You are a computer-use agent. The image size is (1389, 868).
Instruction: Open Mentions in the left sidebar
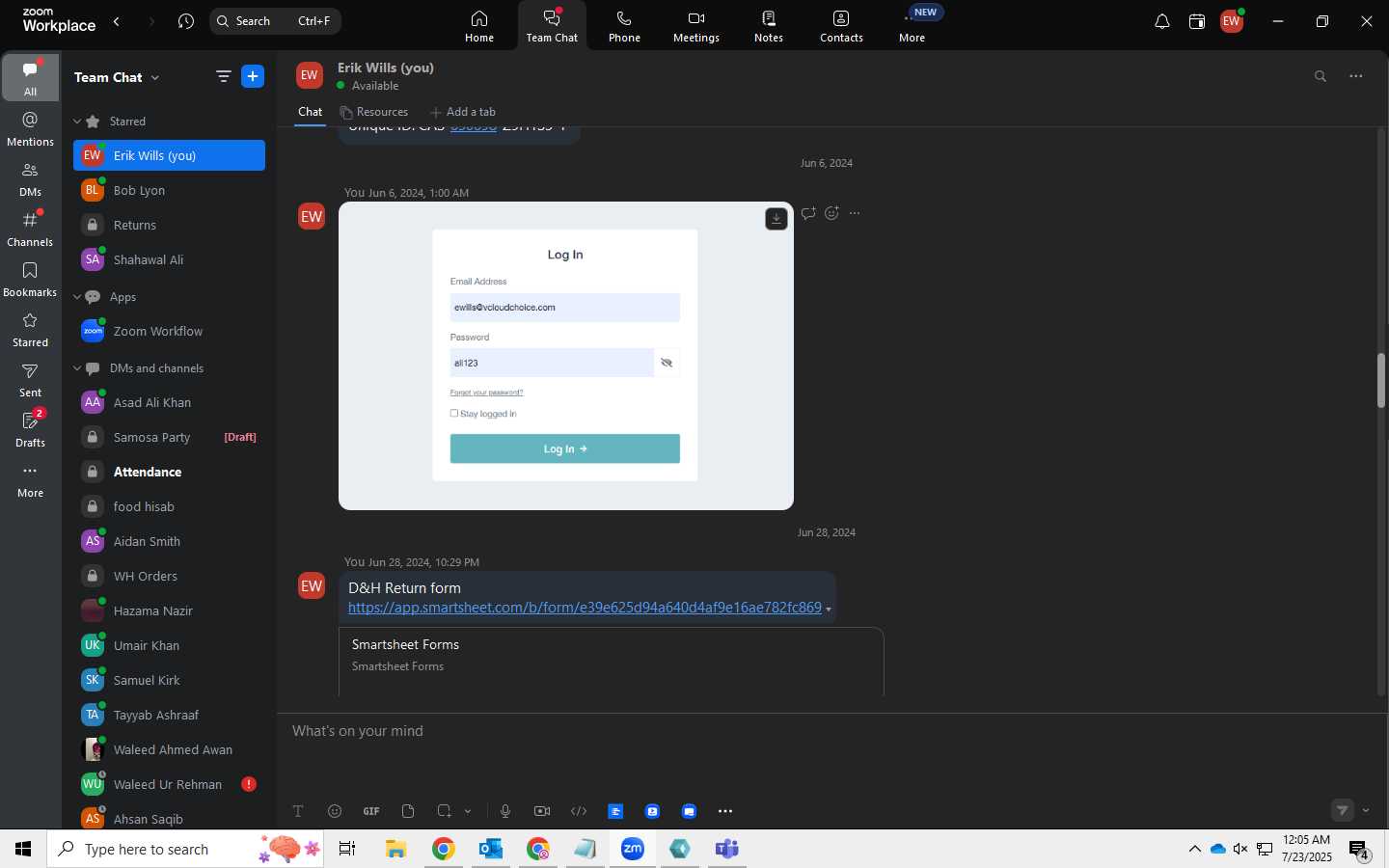pyautogui.click(x=31, y=128)
